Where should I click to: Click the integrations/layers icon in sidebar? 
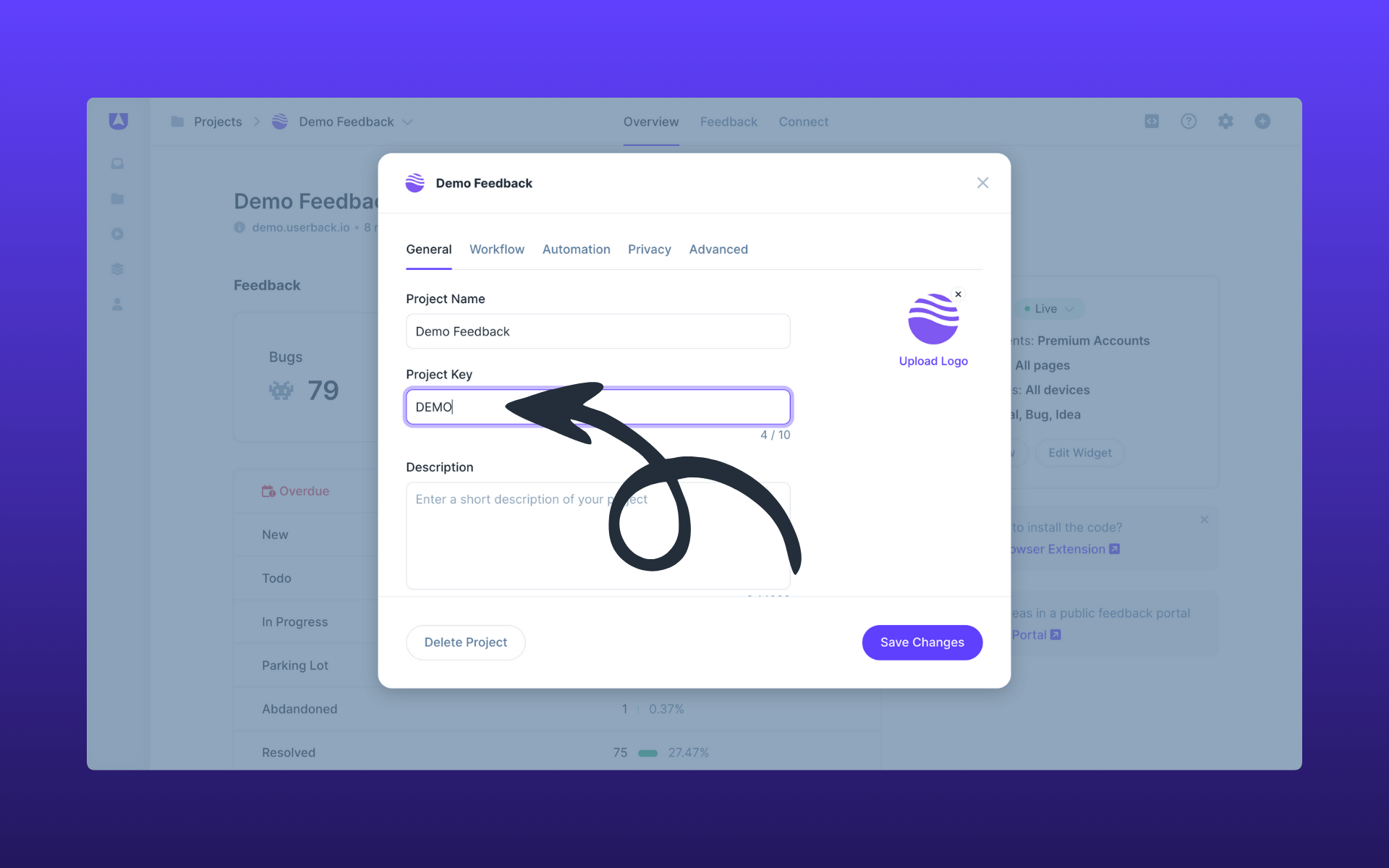click(119, 269)
